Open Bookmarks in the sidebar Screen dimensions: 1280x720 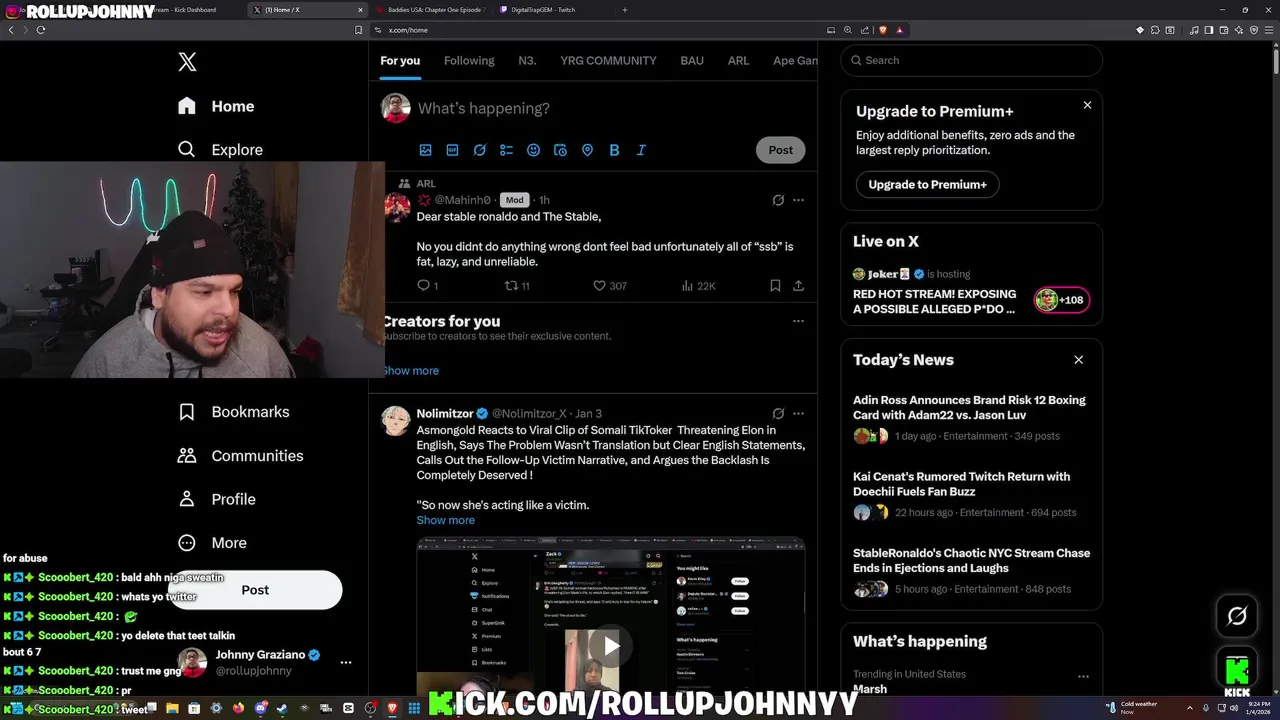(x=233, y=412)
